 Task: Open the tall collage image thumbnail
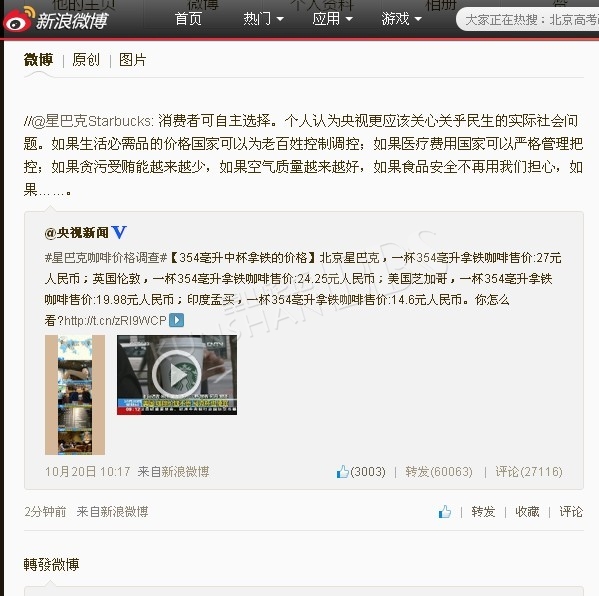tap(75, 395)
